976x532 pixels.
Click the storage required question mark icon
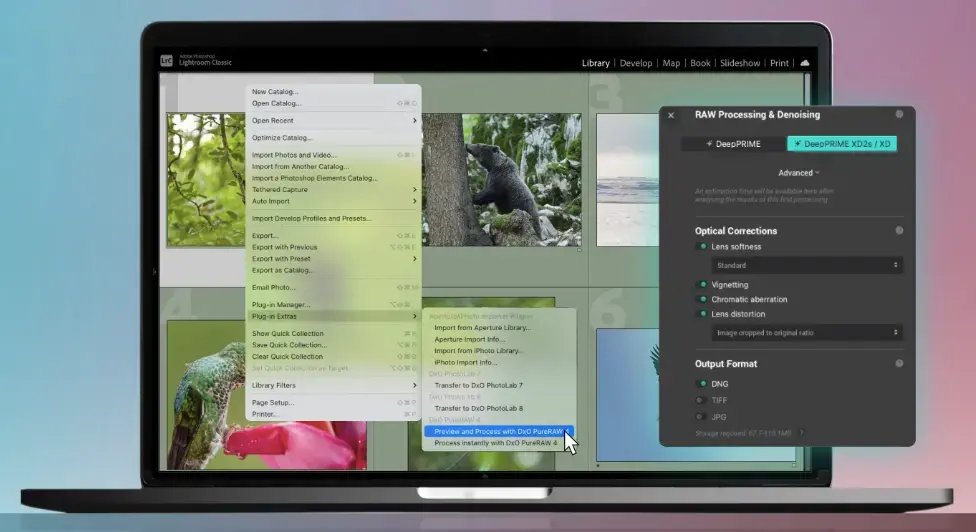point(801,433)
